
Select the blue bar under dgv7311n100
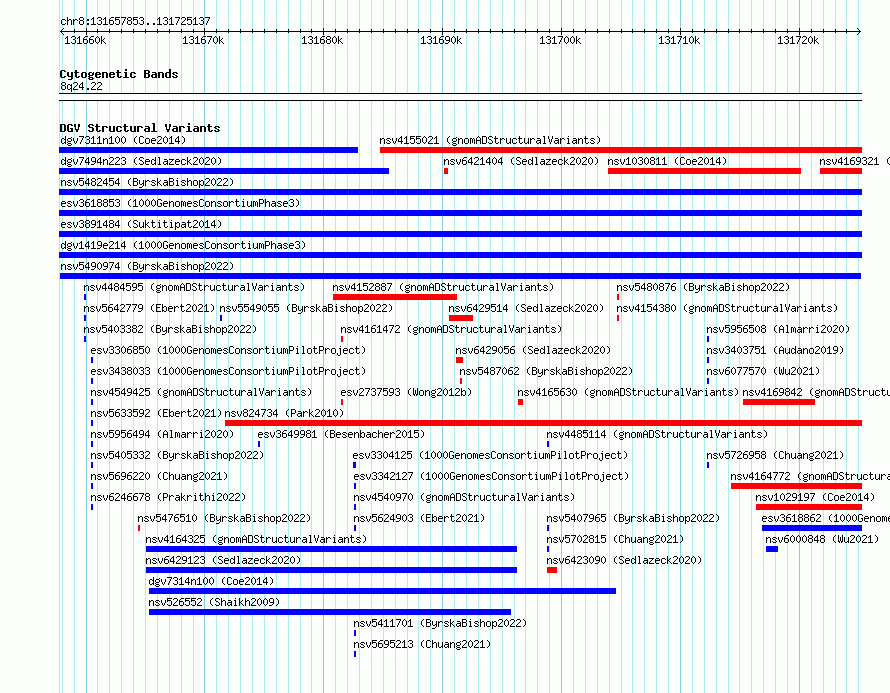tap(208, 150)
